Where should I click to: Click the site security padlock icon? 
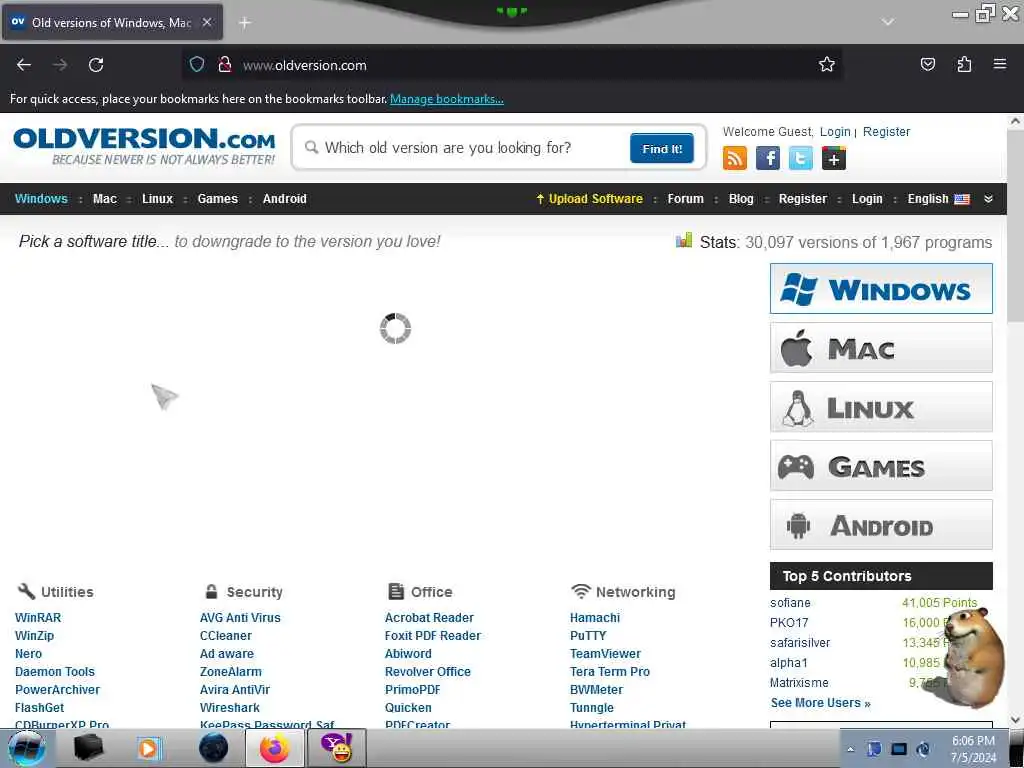225,64
